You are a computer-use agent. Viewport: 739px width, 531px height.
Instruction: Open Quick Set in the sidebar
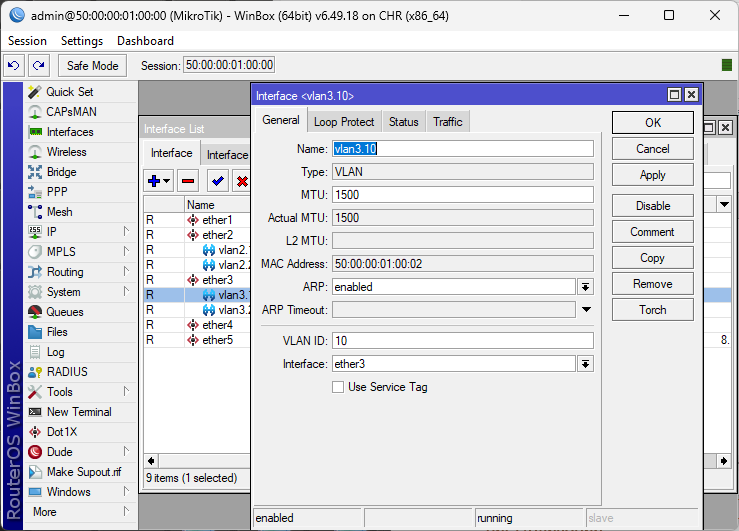[69, 92]
